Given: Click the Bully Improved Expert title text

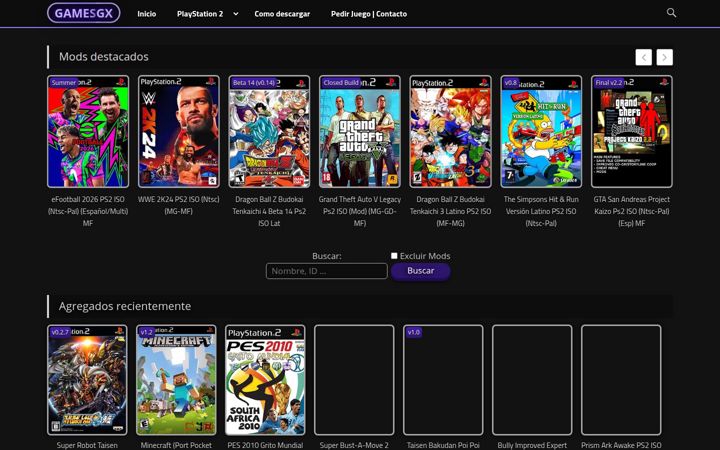Looking at the screenshot, I should (532, 445).
